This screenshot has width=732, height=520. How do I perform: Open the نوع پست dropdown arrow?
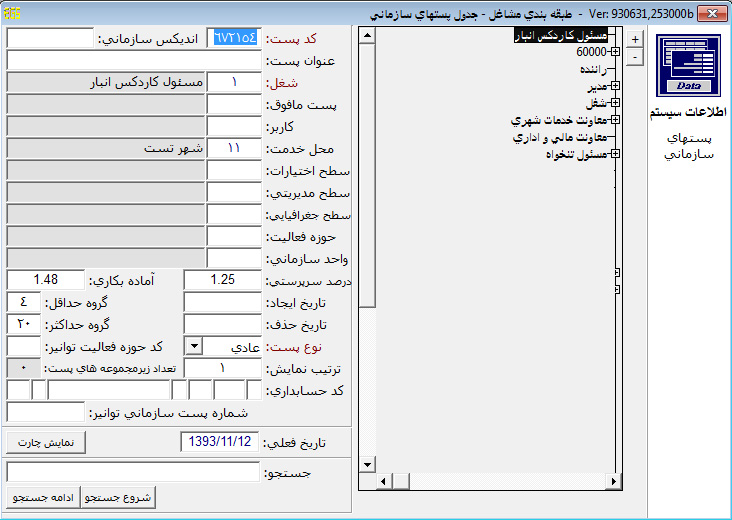(x=194, y=346)
